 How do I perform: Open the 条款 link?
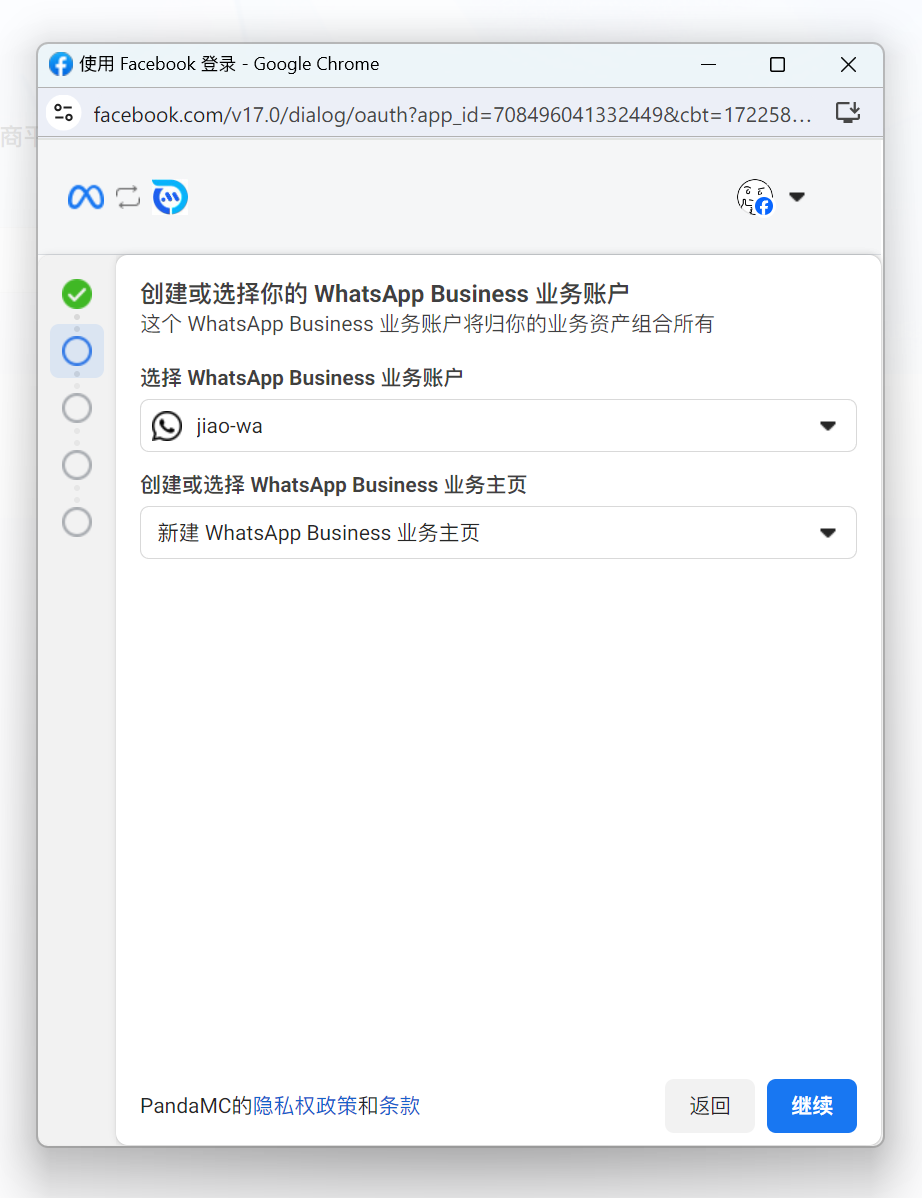[400, 1106]
